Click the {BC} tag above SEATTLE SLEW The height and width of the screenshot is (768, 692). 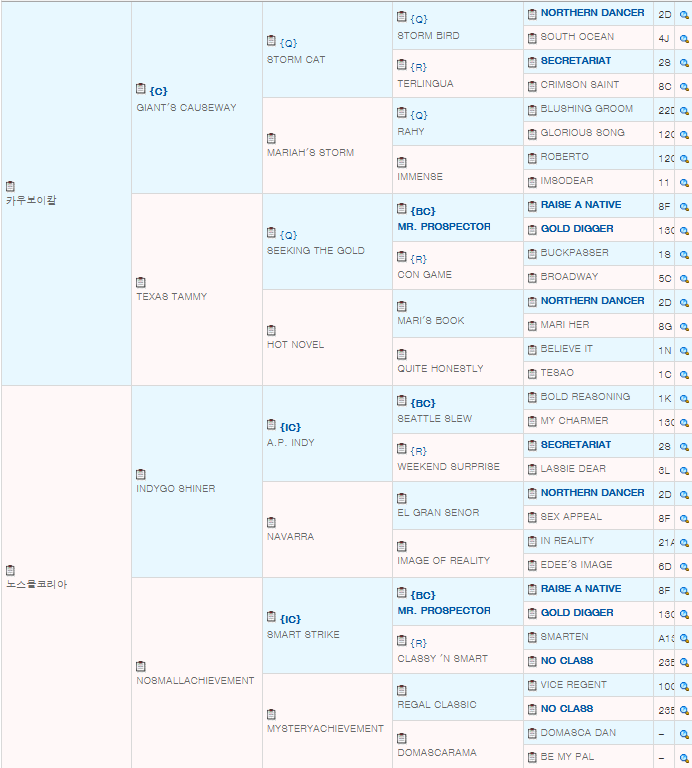click(423, 403)
